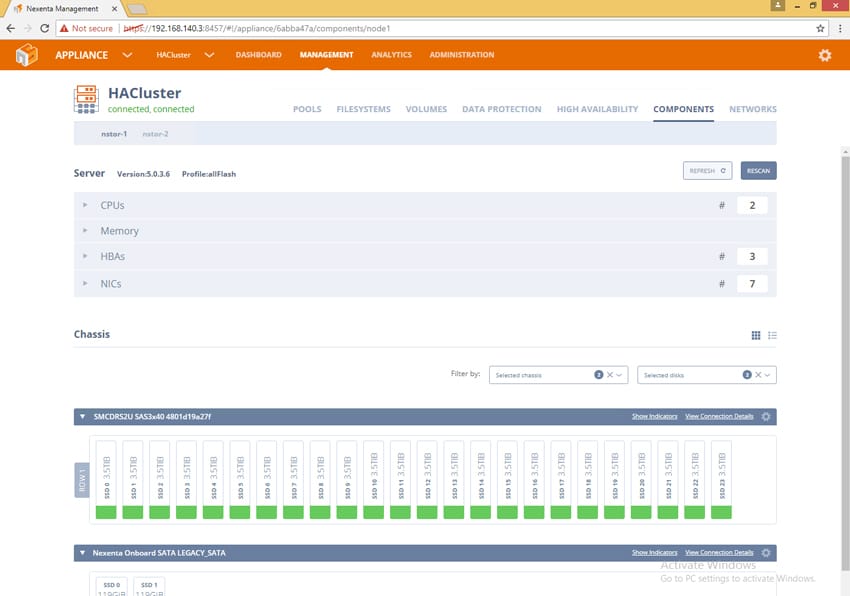Switch Chassis to list view icon
Viewport: 850px width, 596px height.
click(x=772, y=335)
